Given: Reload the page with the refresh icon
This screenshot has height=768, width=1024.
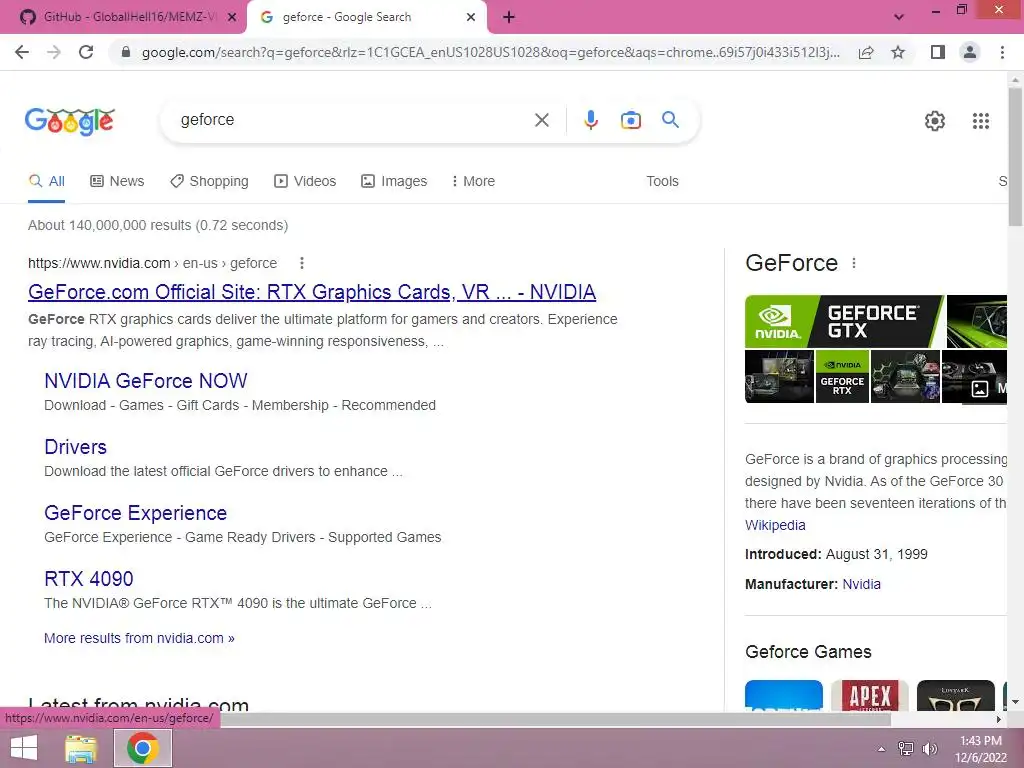Looking at the screenshot, I should coord(86,52).
